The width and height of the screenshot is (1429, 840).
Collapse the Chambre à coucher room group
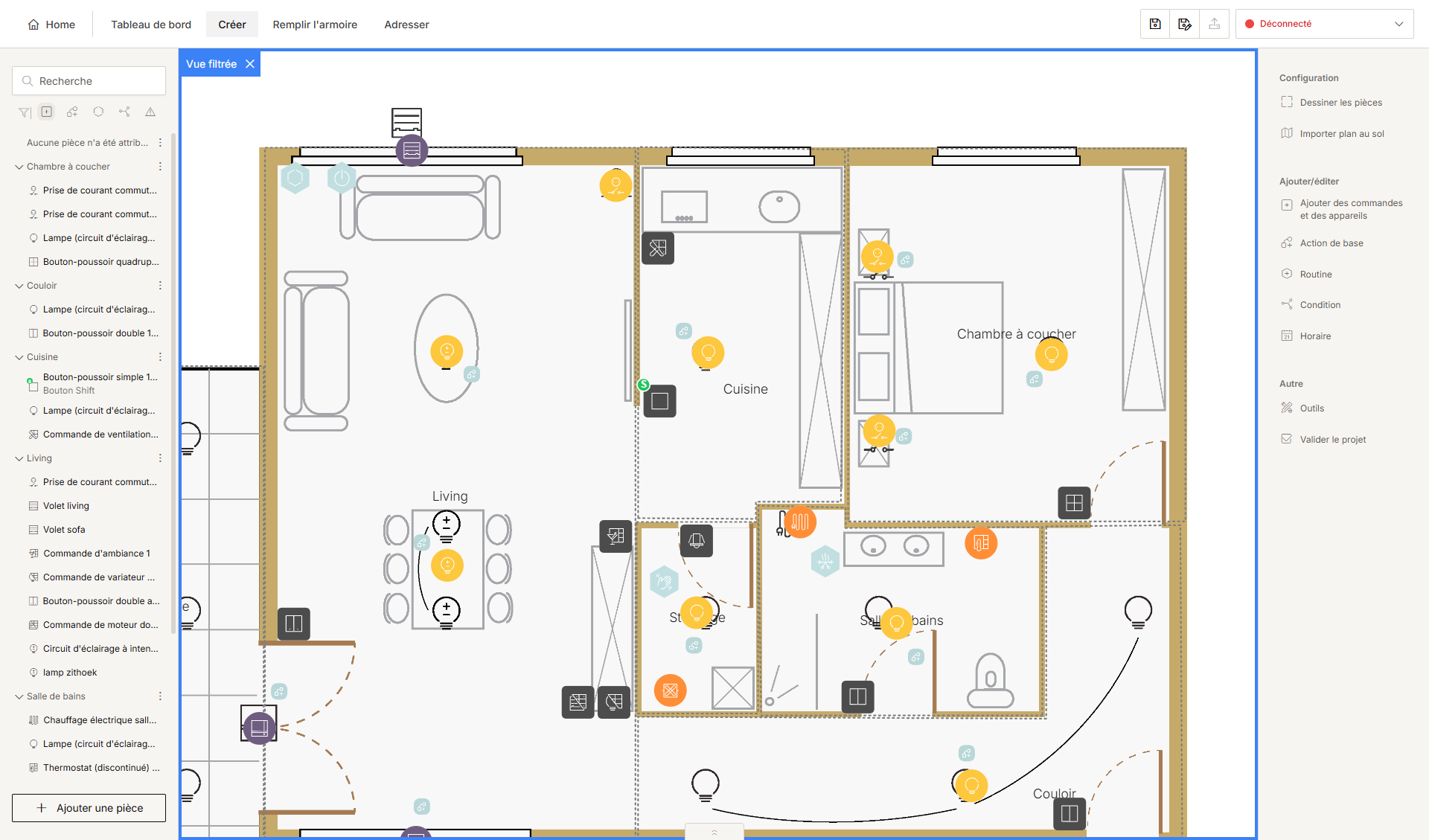point(19,167)
